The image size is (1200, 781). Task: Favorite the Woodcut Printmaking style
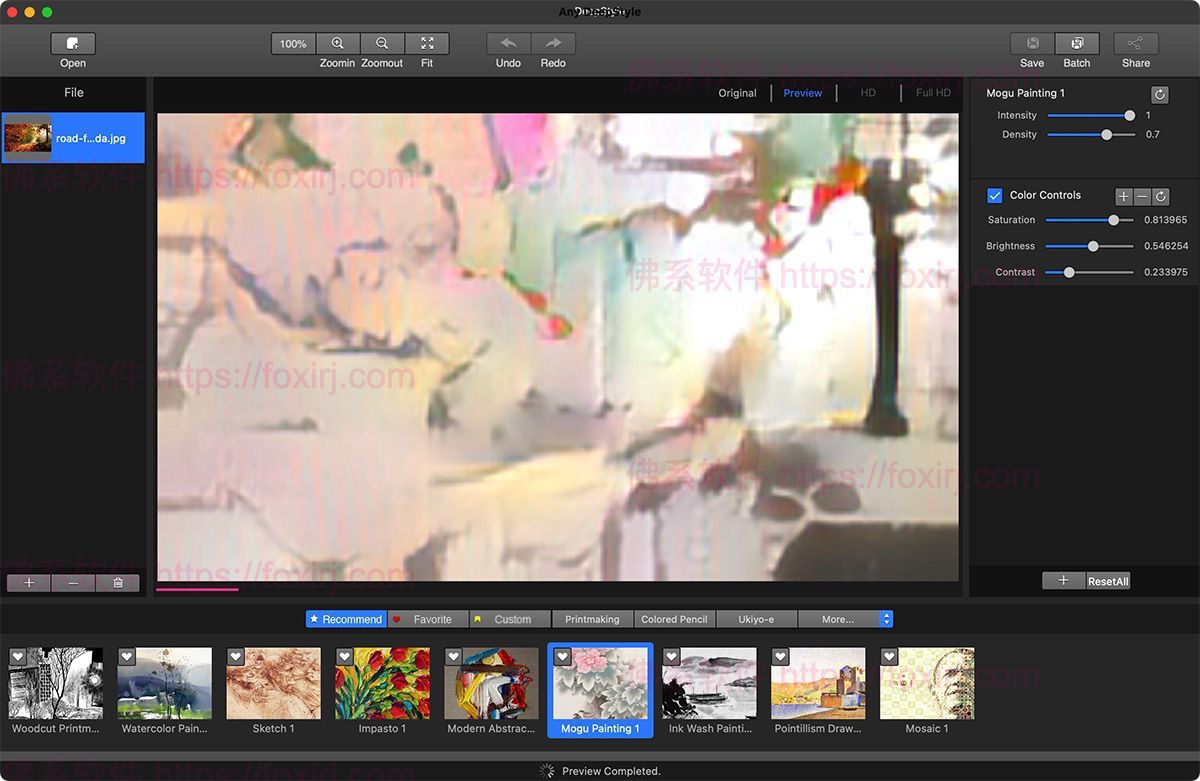pos(17,657)
